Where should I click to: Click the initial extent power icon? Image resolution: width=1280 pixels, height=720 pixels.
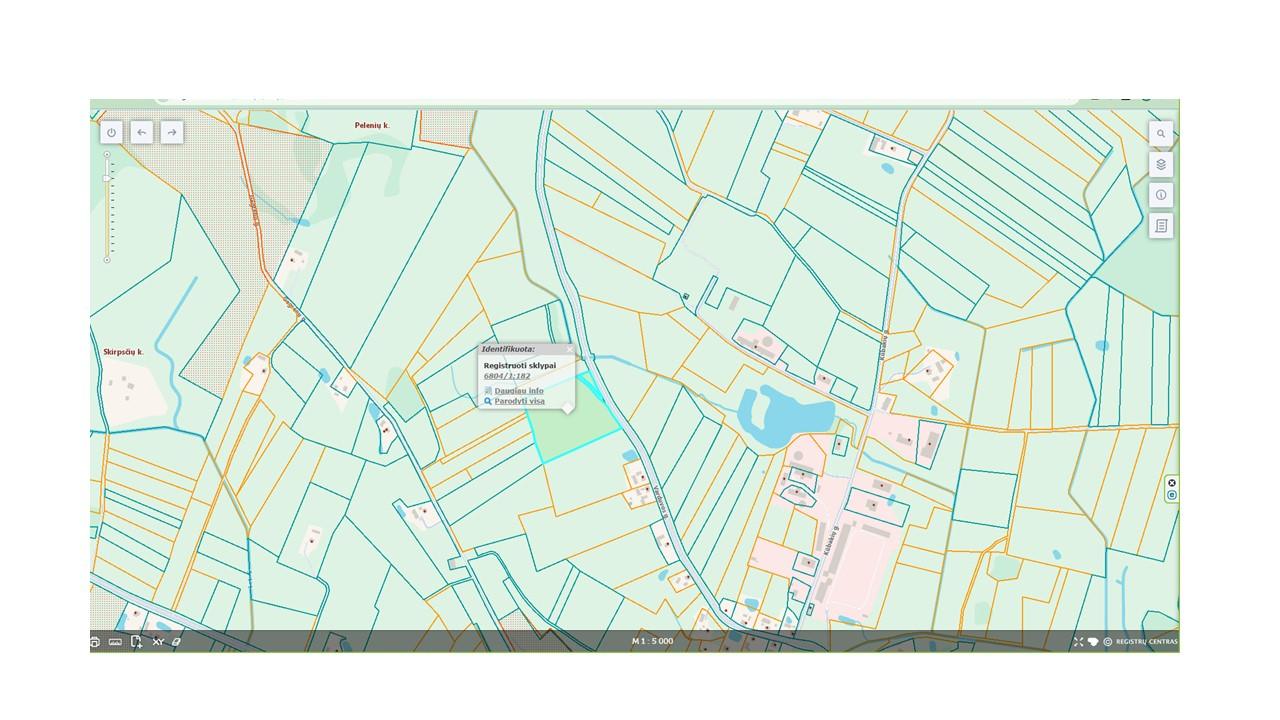click(111, 132)
